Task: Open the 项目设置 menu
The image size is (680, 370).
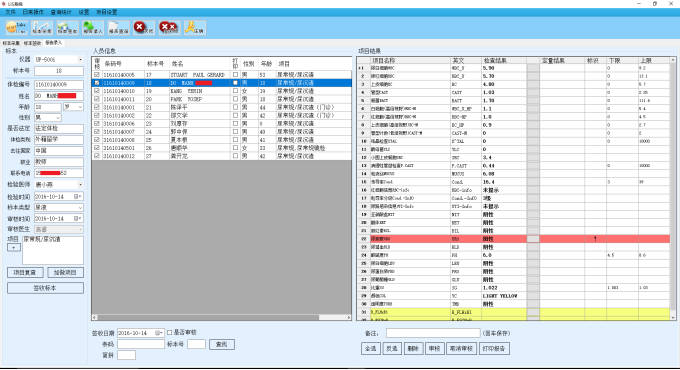Action: (106, 12)
